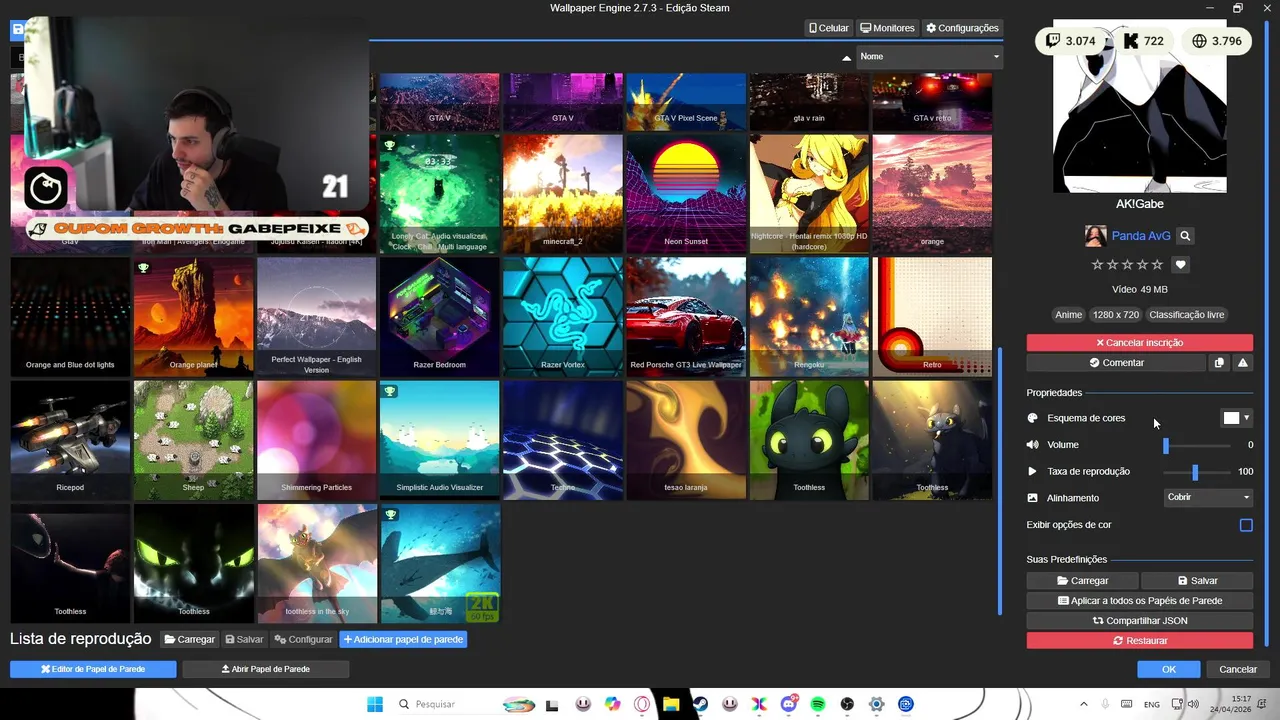Image resolution: width=1280 pixels, height=720 pixels.
Task: Confirm with the OK button
Action: point(1168,669)
